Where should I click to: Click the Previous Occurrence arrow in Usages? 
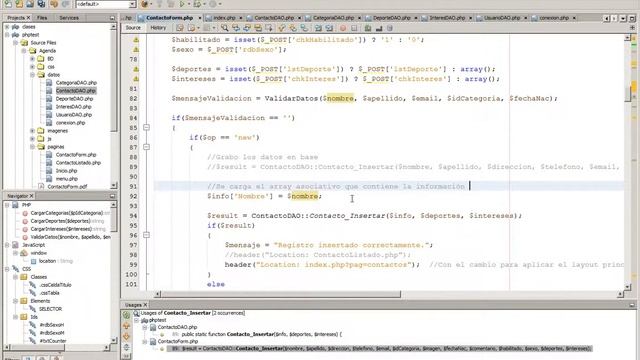click(126, 326)
